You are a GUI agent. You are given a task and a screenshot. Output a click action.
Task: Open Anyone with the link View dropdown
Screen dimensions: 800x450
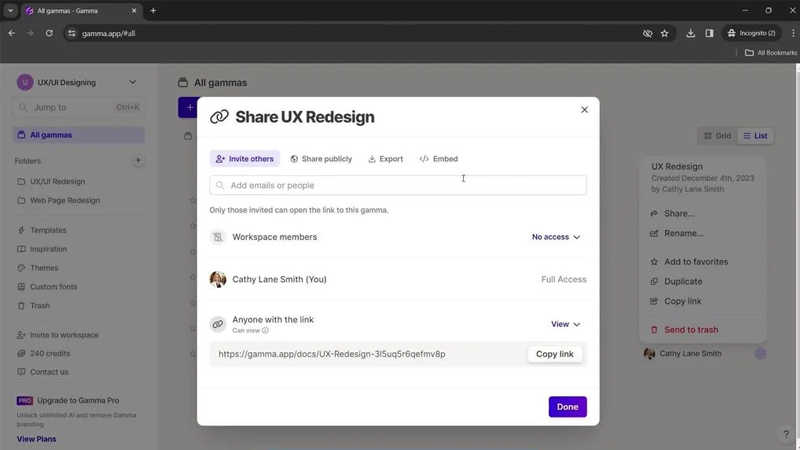565,324
